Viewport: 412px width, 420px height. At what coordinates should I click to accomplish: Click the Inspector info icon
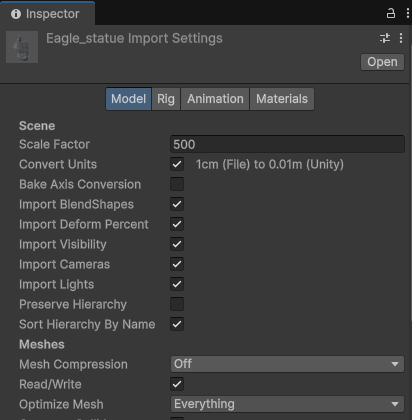(x=16, y=14)
